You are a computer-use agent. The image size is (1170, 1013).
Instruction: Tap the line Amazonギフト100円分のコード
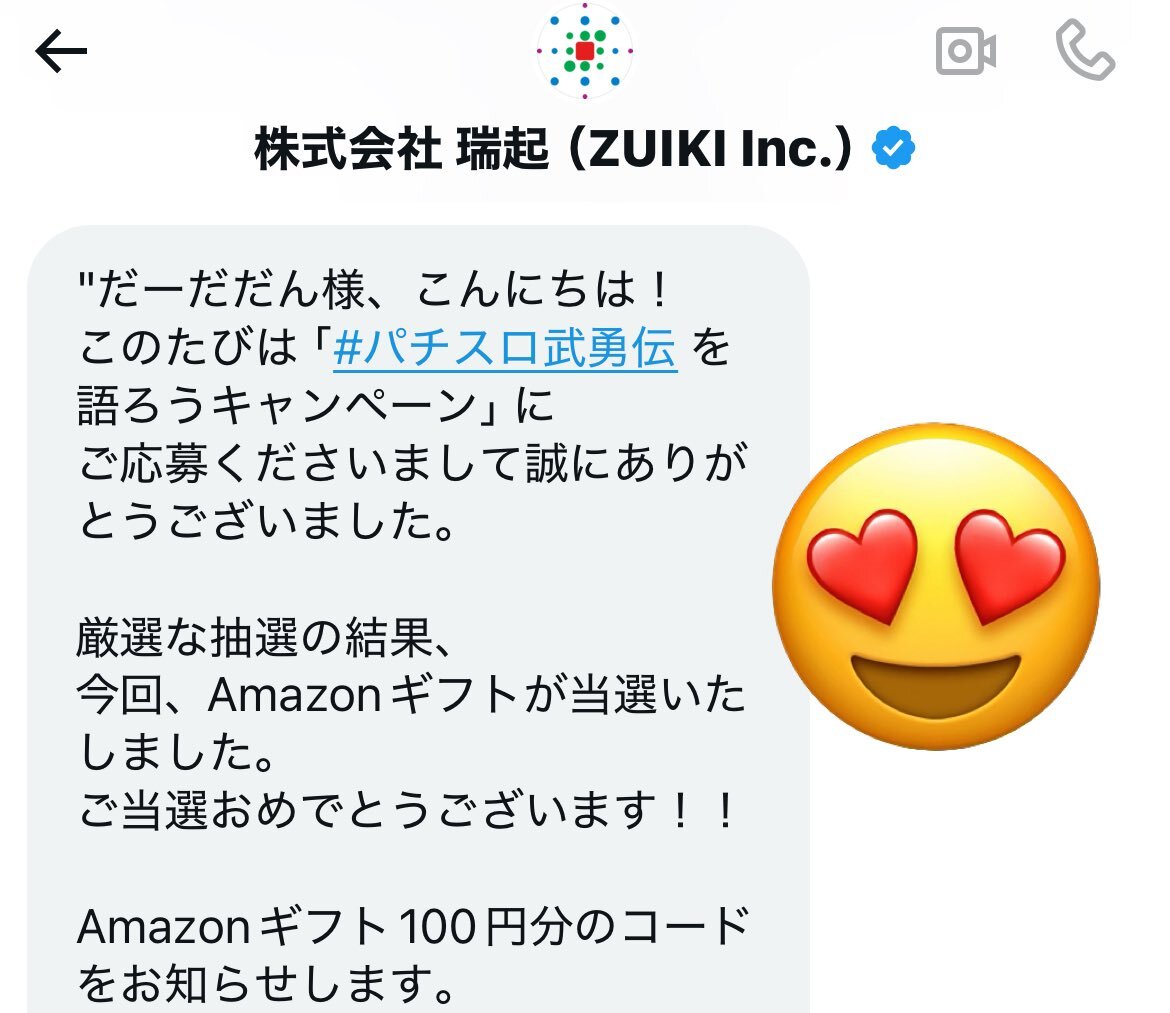pyautogui.click(x=413, y=926)
